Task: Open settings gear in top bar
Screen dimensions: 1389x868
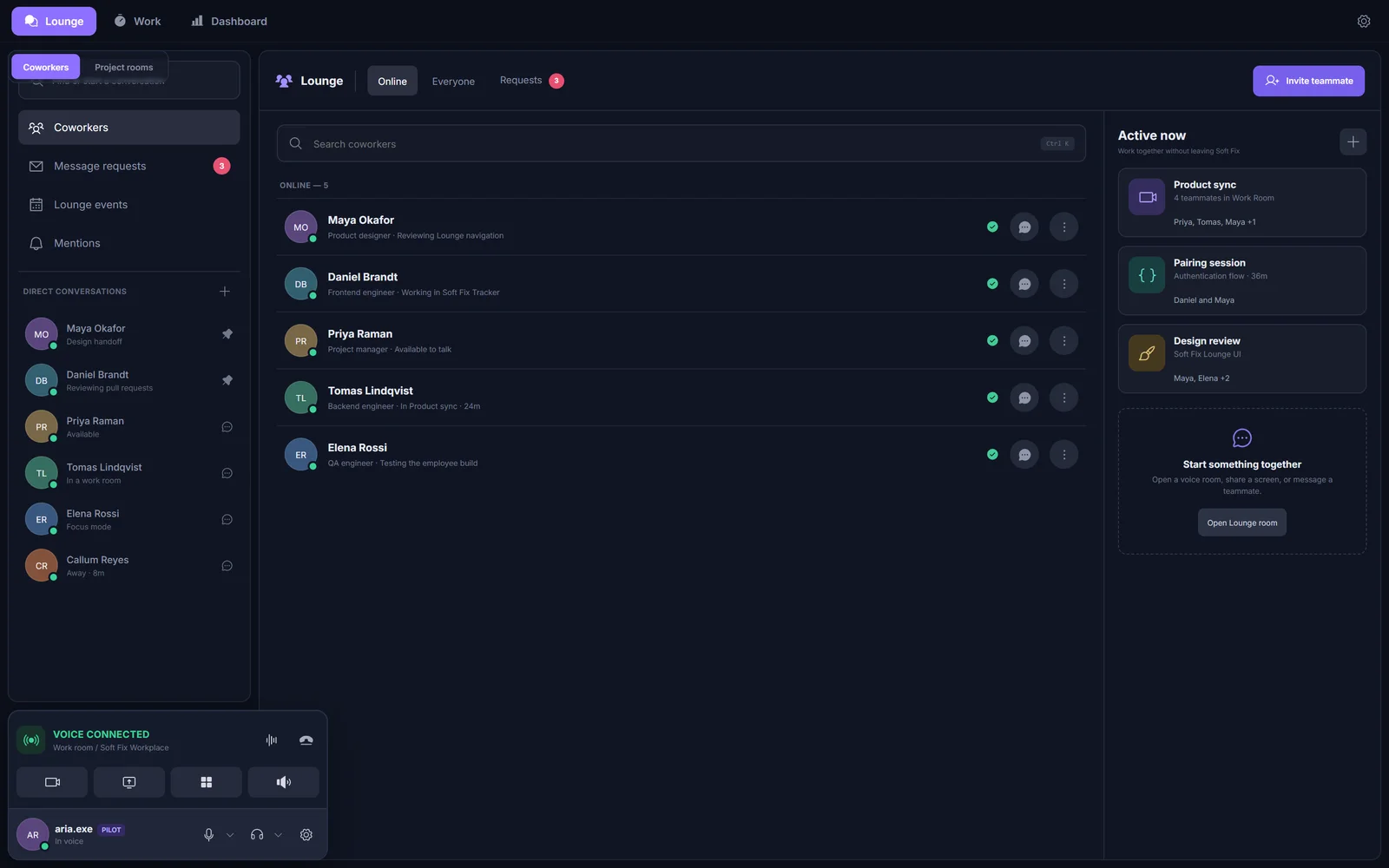Action: pyautogui.click(x=1364, y=22)
